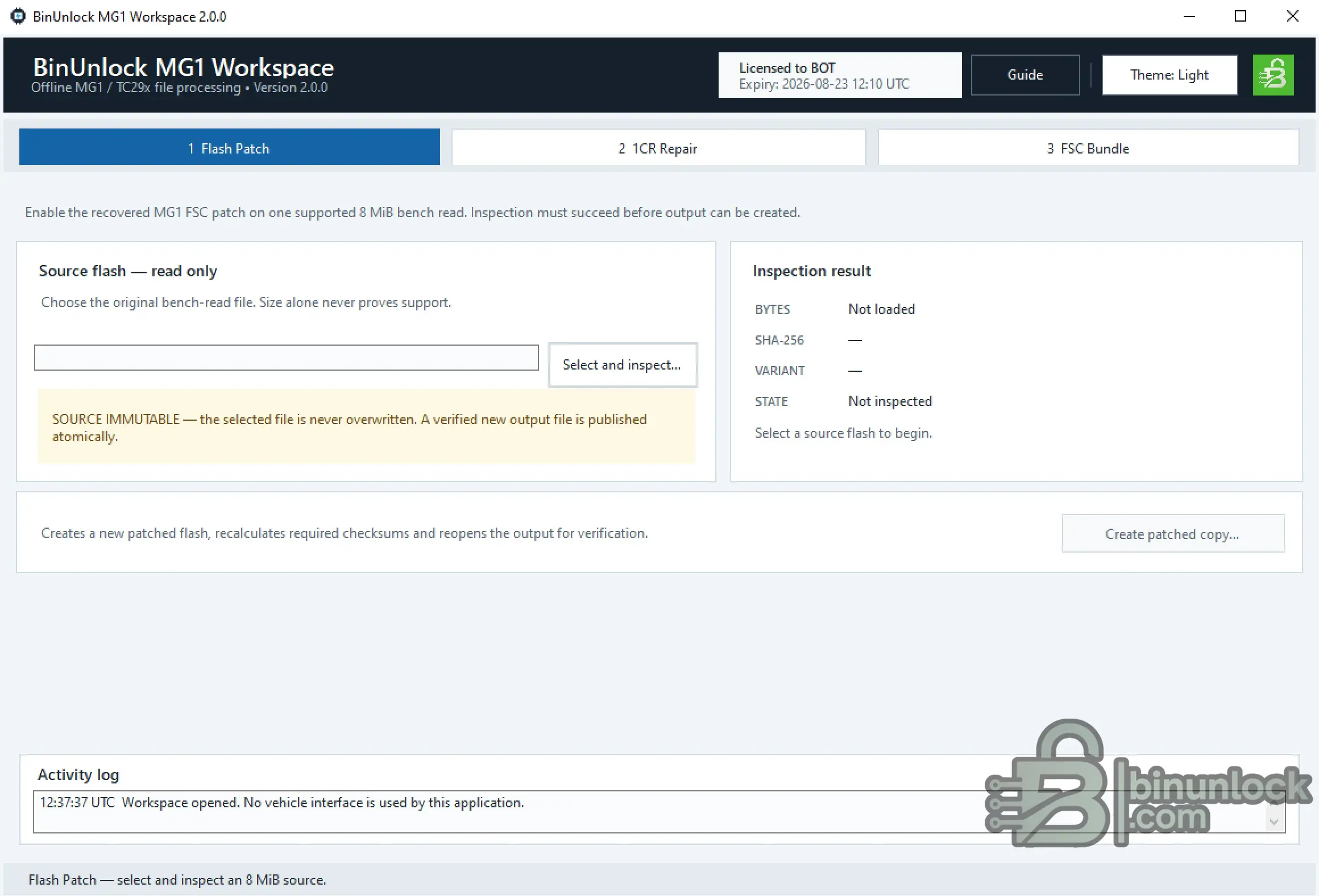
Task: Maximize the BinUnlock window
Action: click(1241, 16)
